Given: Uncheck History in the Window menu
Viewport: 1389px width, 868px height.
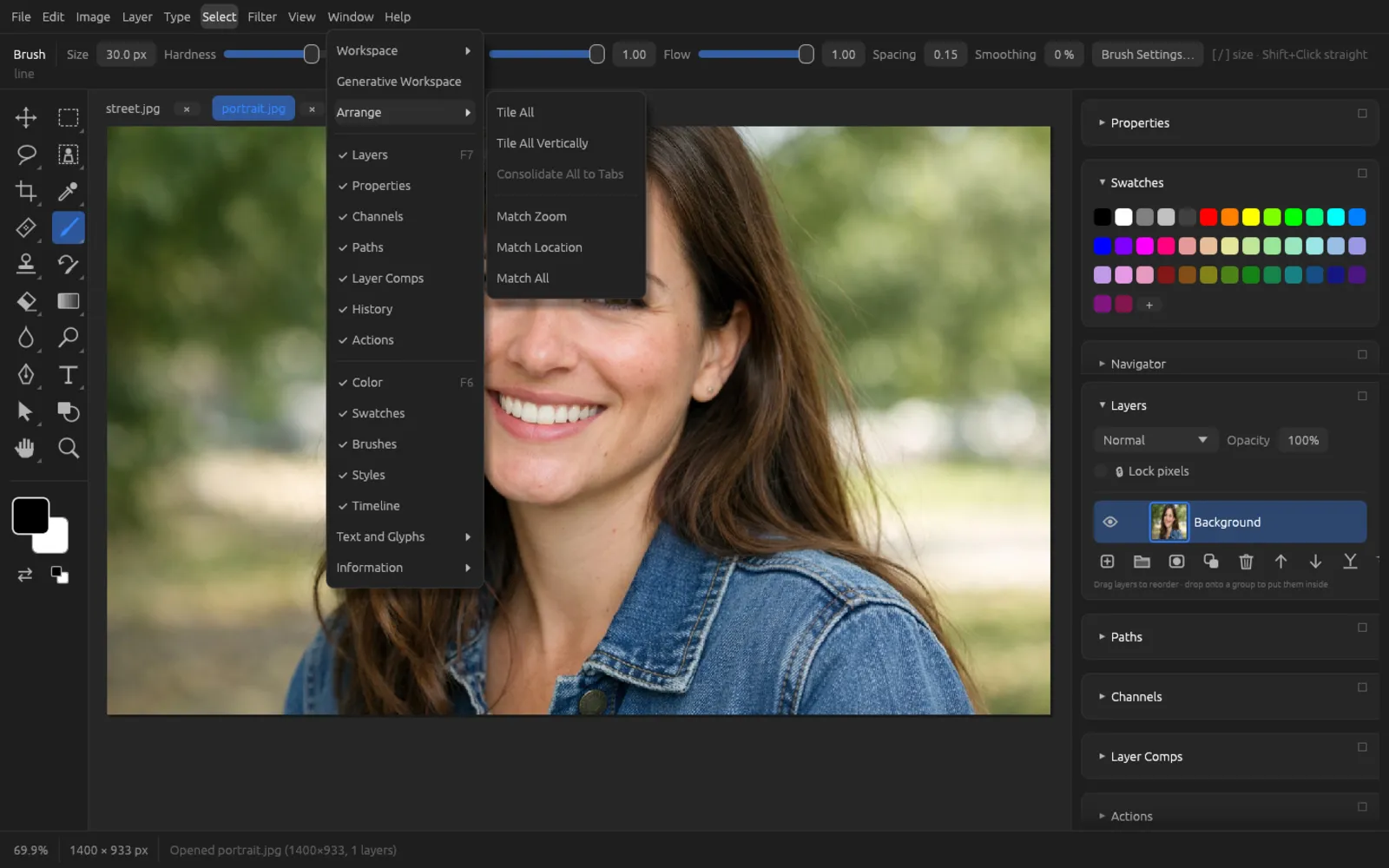Looking at the screenshot, I should click(x=405, y=309).
